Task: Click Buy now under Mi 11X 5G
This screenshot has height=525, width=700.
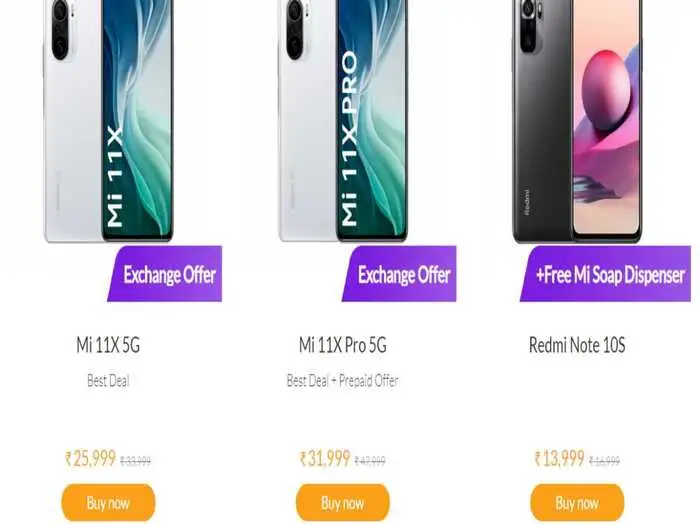Action: click(x=108, y=503)
